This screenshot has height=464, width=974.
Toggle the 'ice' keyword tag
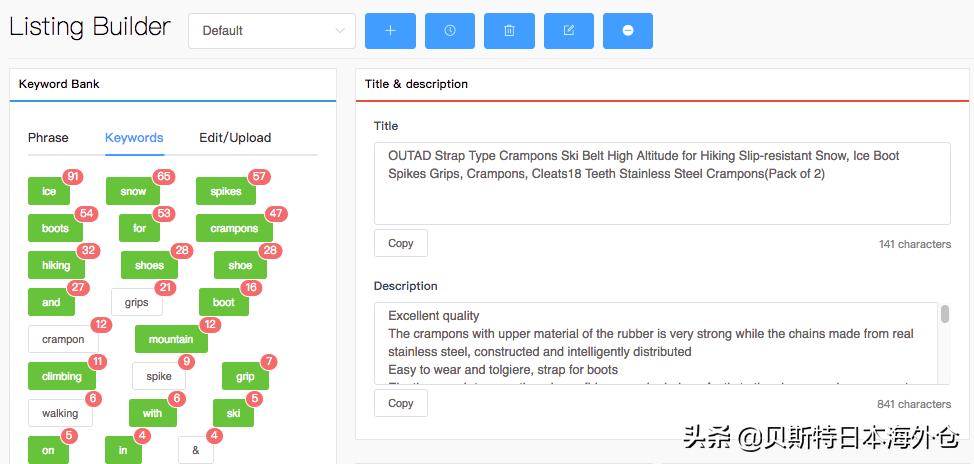coord(49,192)
